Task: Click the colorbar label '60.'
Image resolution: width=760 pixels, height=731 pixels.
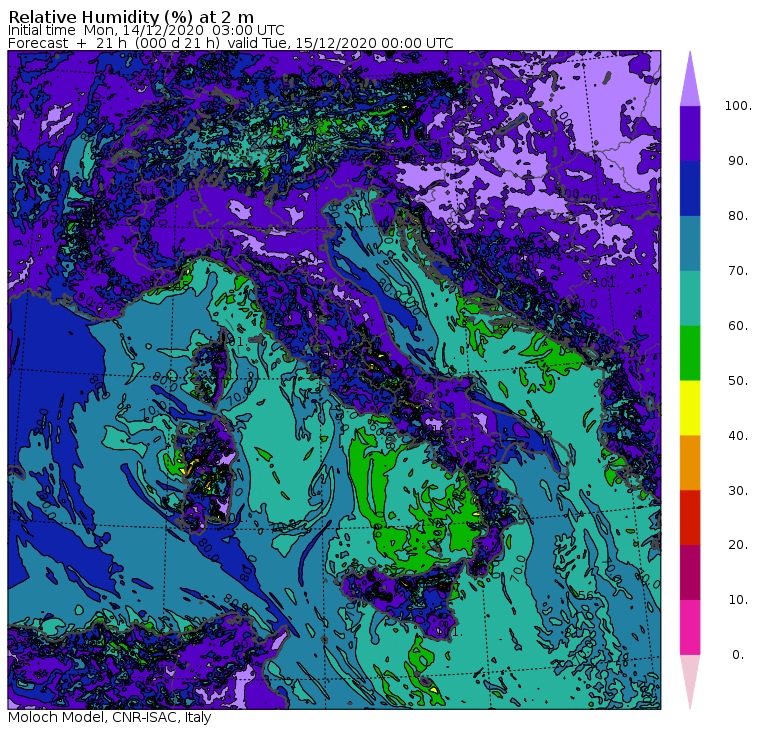Action: [x=738, y=326]
